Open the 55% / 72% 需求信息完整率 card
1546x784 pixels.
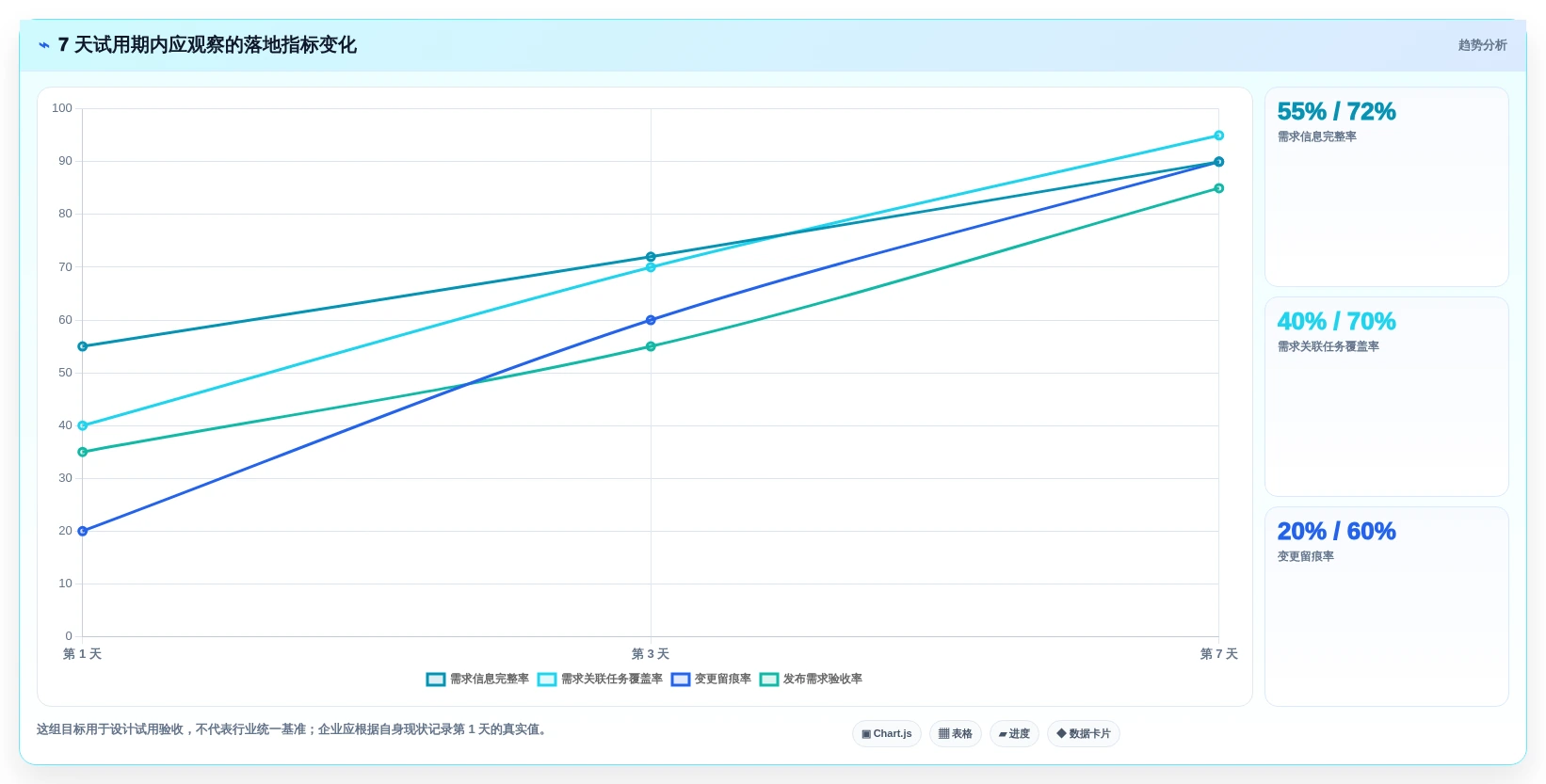tap(1386, 187)
